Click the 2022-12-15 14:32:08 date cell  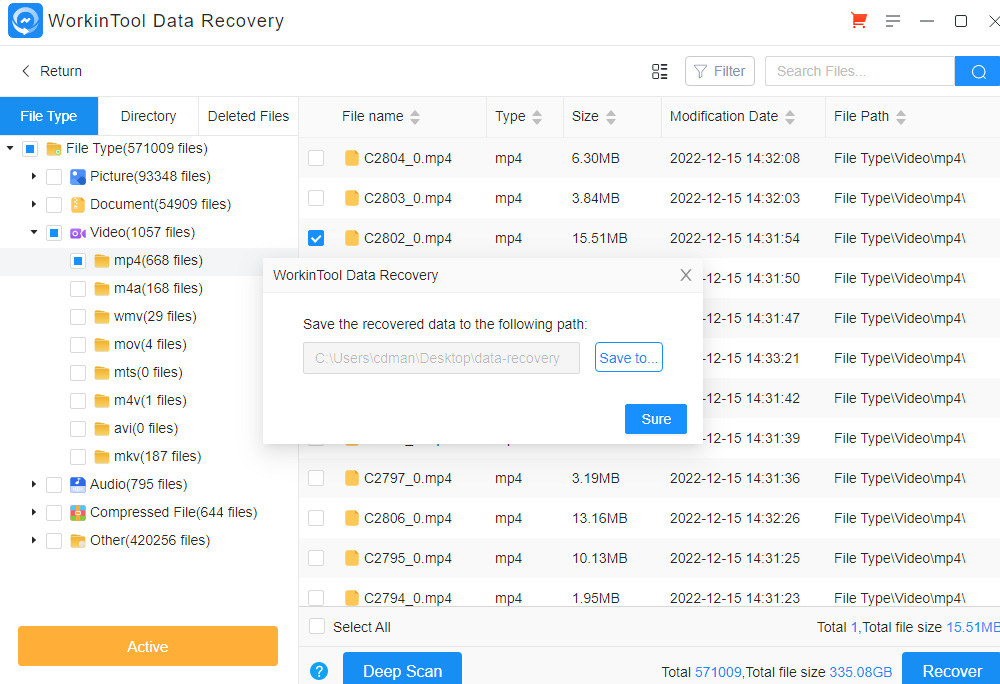[x=735, y=158]
